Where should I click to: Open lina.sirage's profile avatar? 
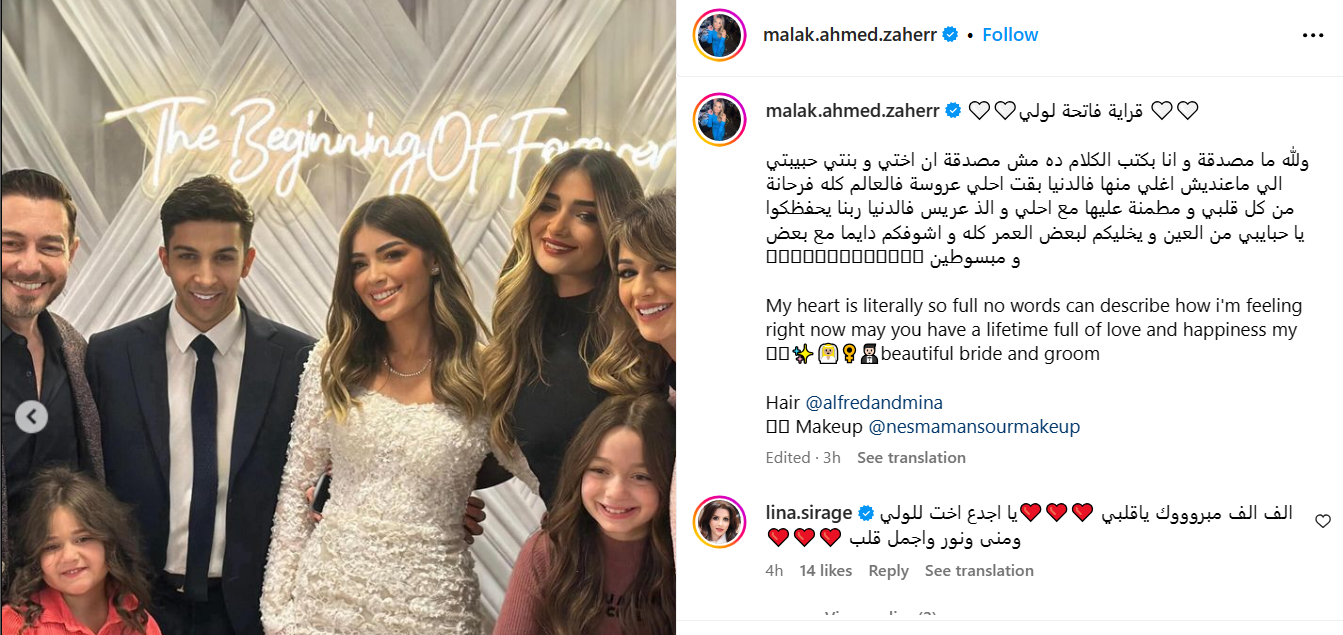coord(720,521)
